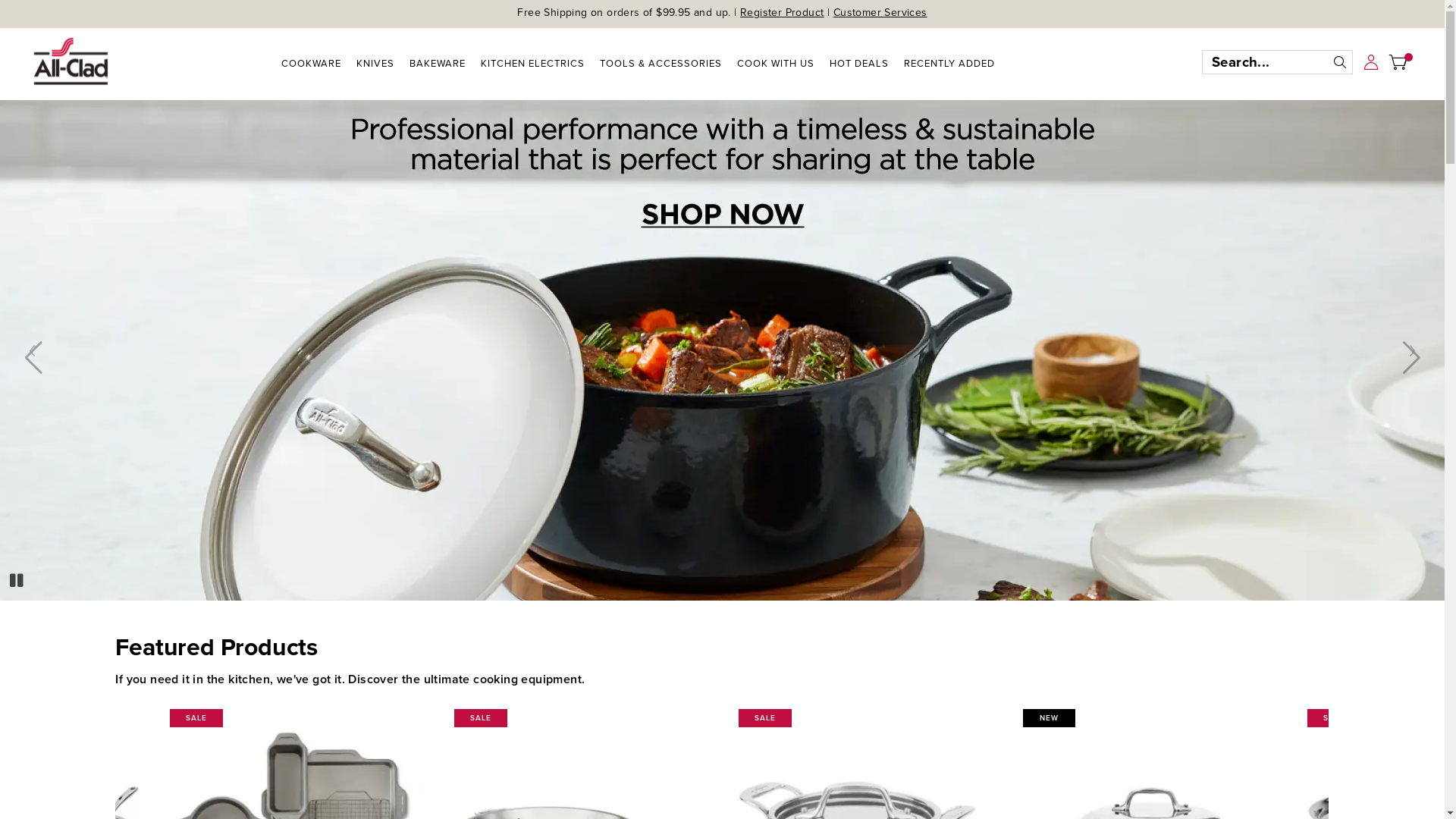The image size is (1456, 819).
Task: Open the Knives menu
Action: tap(375, 64)
